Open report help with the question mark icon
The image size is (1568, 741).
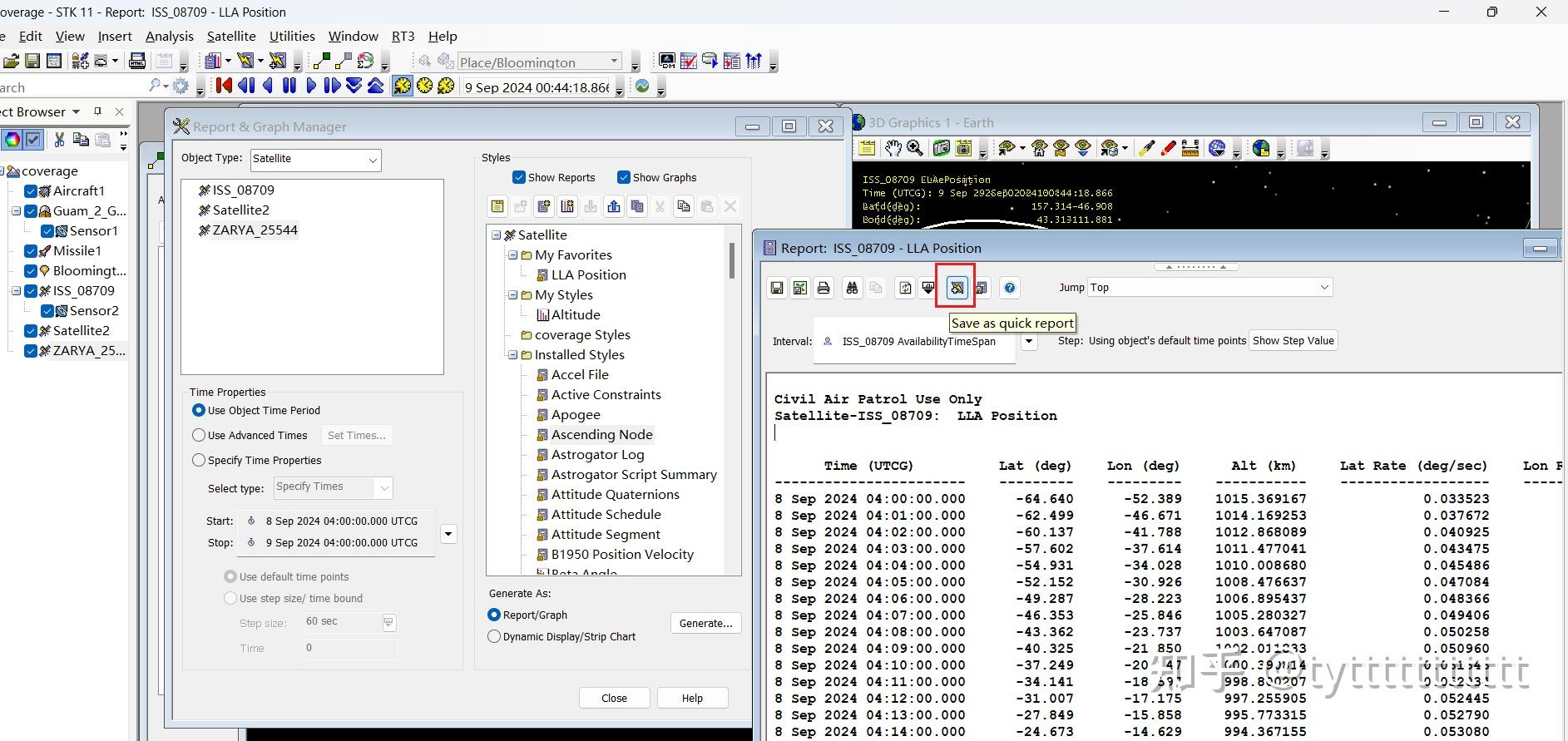pos(1009,288)
